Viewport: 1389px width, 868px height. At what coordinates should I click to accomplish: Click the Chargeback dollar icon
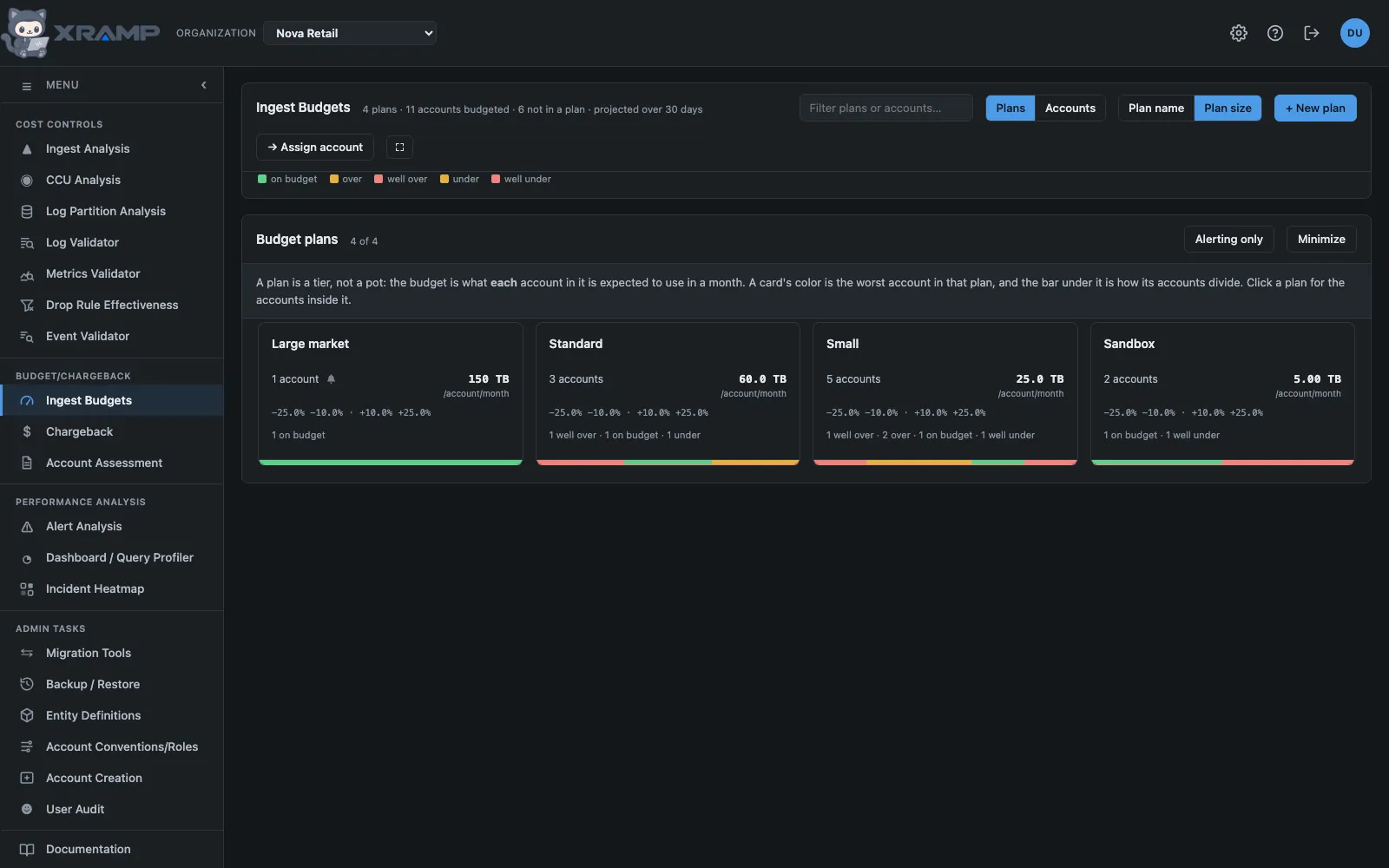point(27,432)
